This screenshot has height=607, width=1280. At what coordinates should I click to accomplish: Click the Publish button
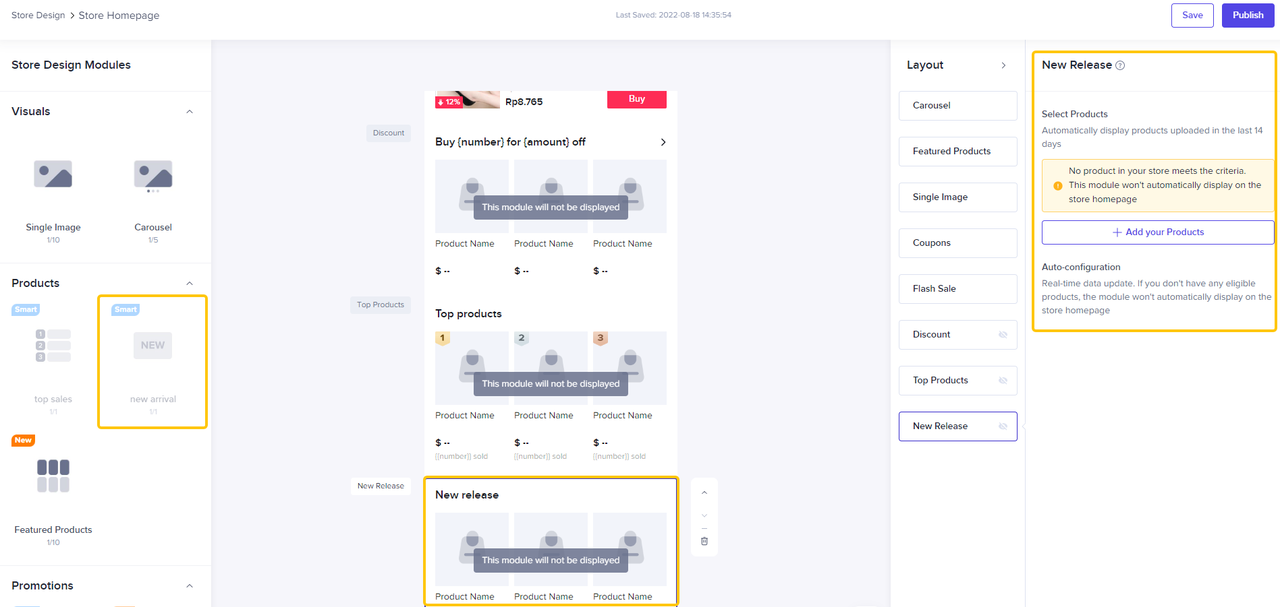(1248, 15)
